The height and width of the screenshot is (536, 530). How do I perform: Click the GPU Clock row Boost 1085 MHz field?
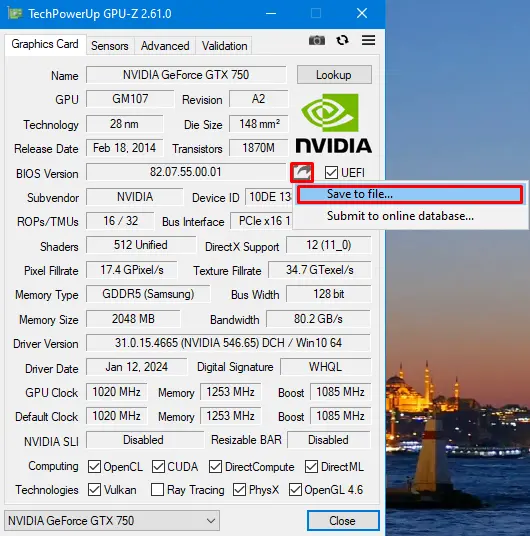(x=341, y=392)
